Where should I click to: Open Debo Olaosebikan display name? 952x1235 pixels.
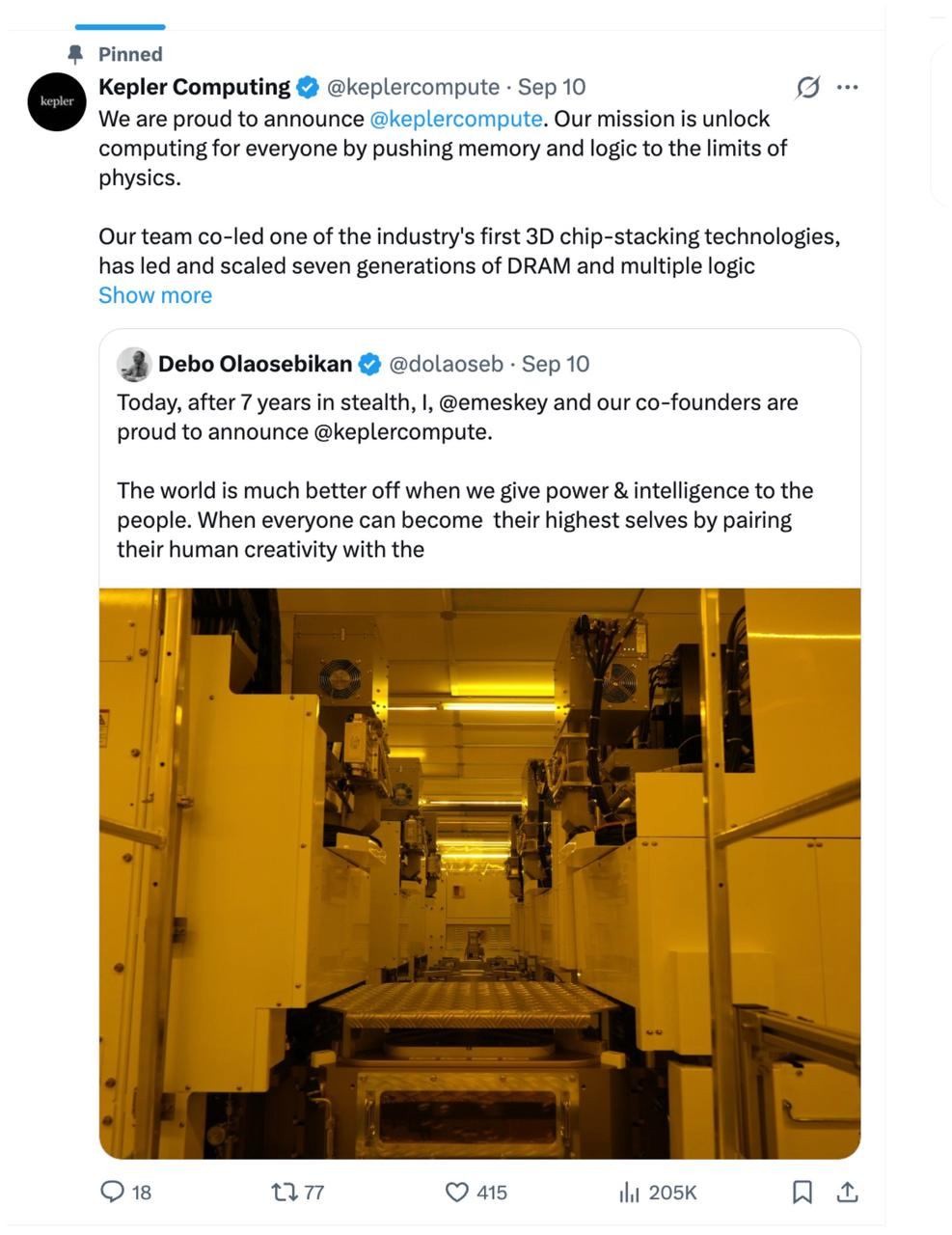pyautogui.click(x=255, y=364)
